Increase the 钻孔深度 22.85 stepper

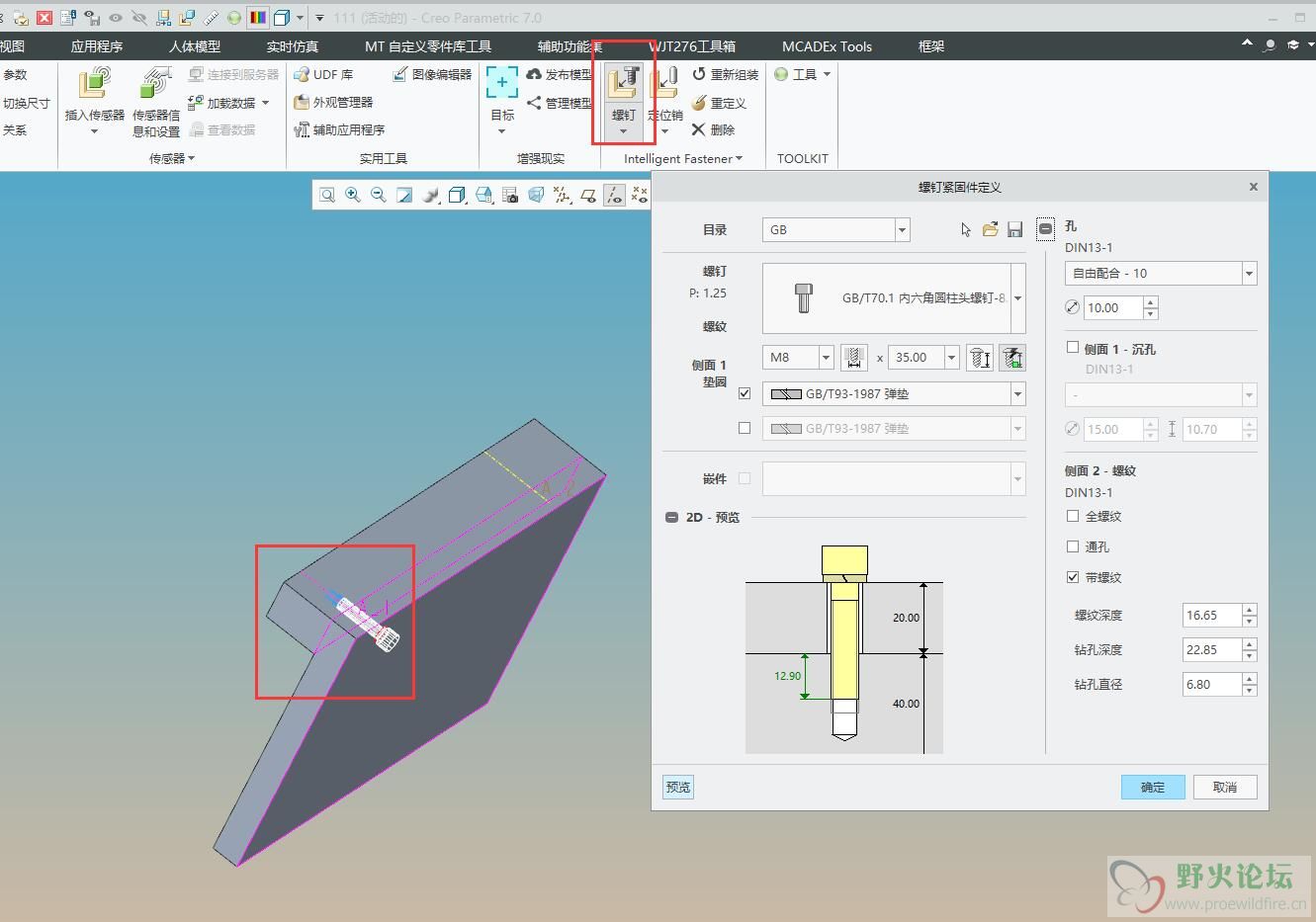pos(1250,644)
